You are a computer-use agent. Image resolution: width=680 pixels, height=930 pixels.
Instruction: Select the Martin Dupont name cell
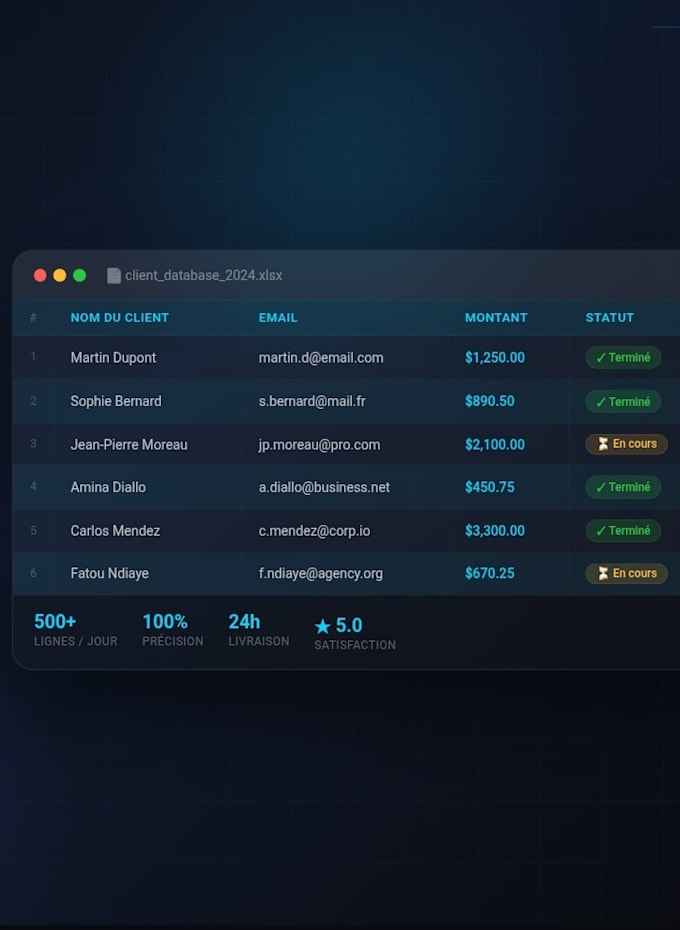coord(113,358)
